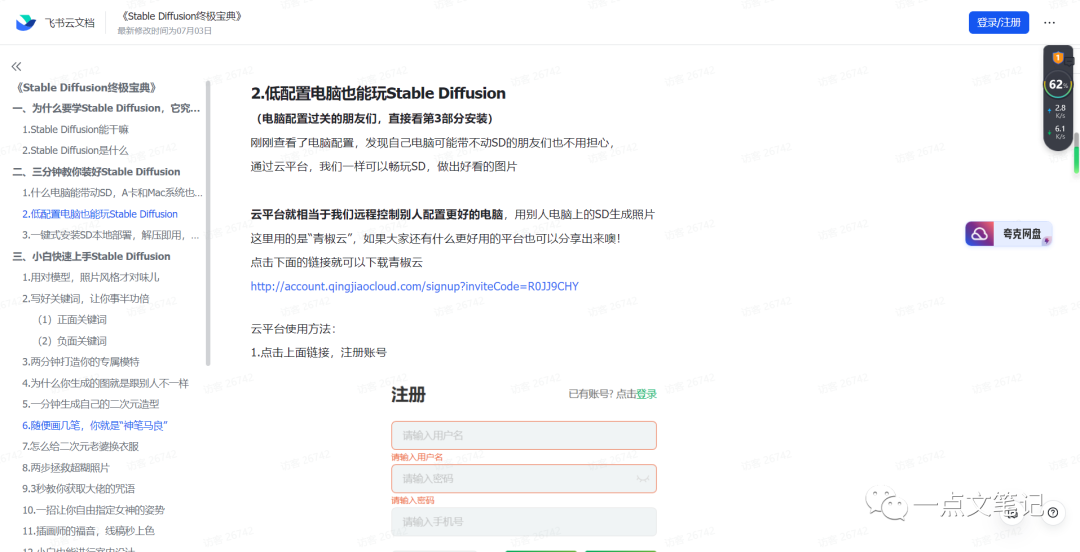Open the three-dot more options menu
The image size is (1080, 552).
click(1049, 23)
